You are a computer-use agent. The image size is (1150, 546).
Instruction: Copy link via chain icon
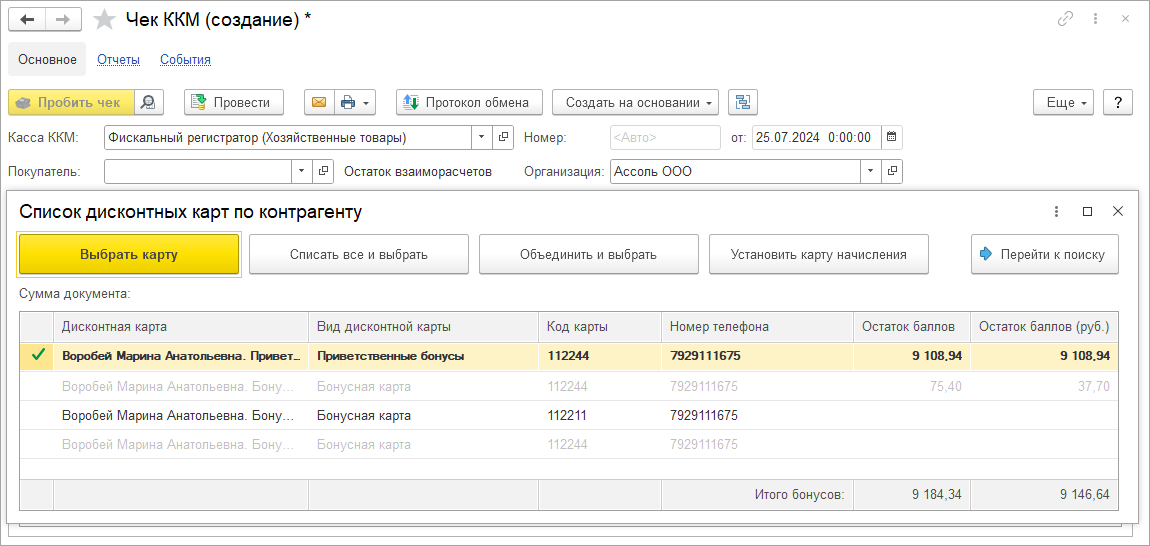[1066, 19]
